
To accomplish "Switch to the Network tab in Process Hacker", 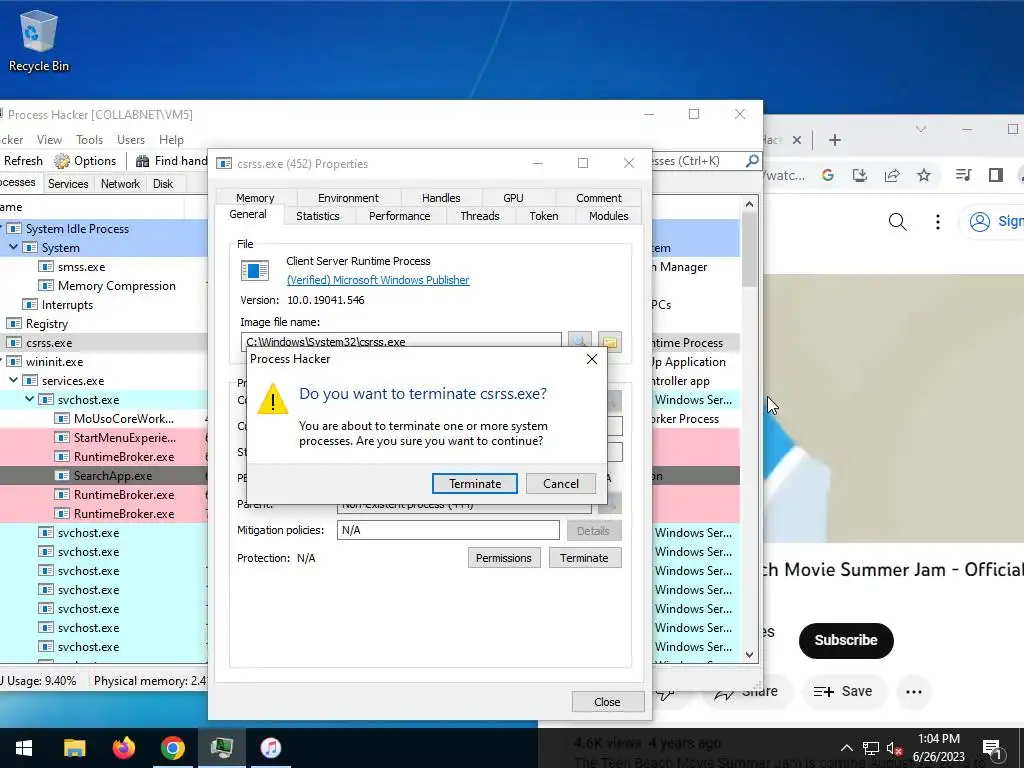I will 120,184.
